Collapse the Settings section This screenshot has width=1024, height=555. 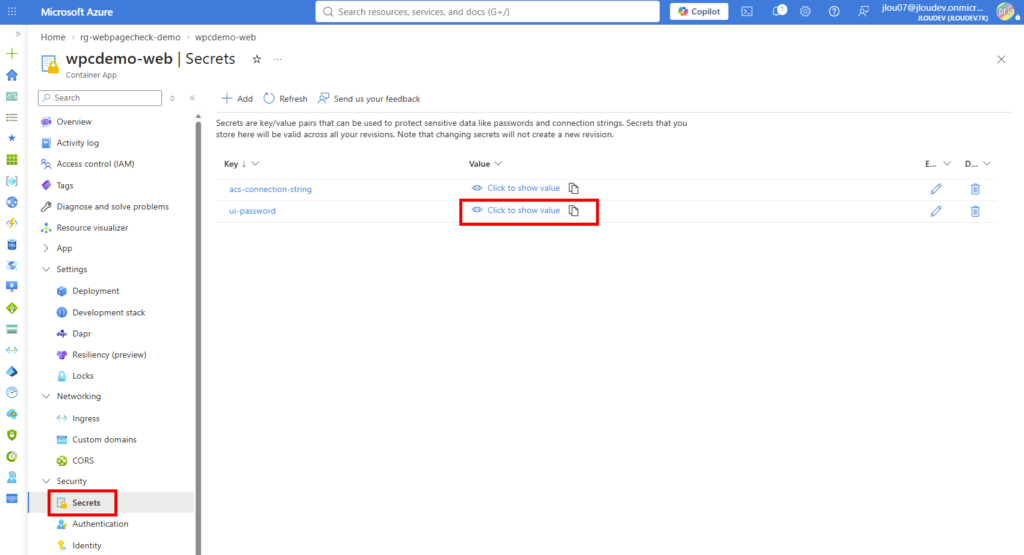click(46, 269)
